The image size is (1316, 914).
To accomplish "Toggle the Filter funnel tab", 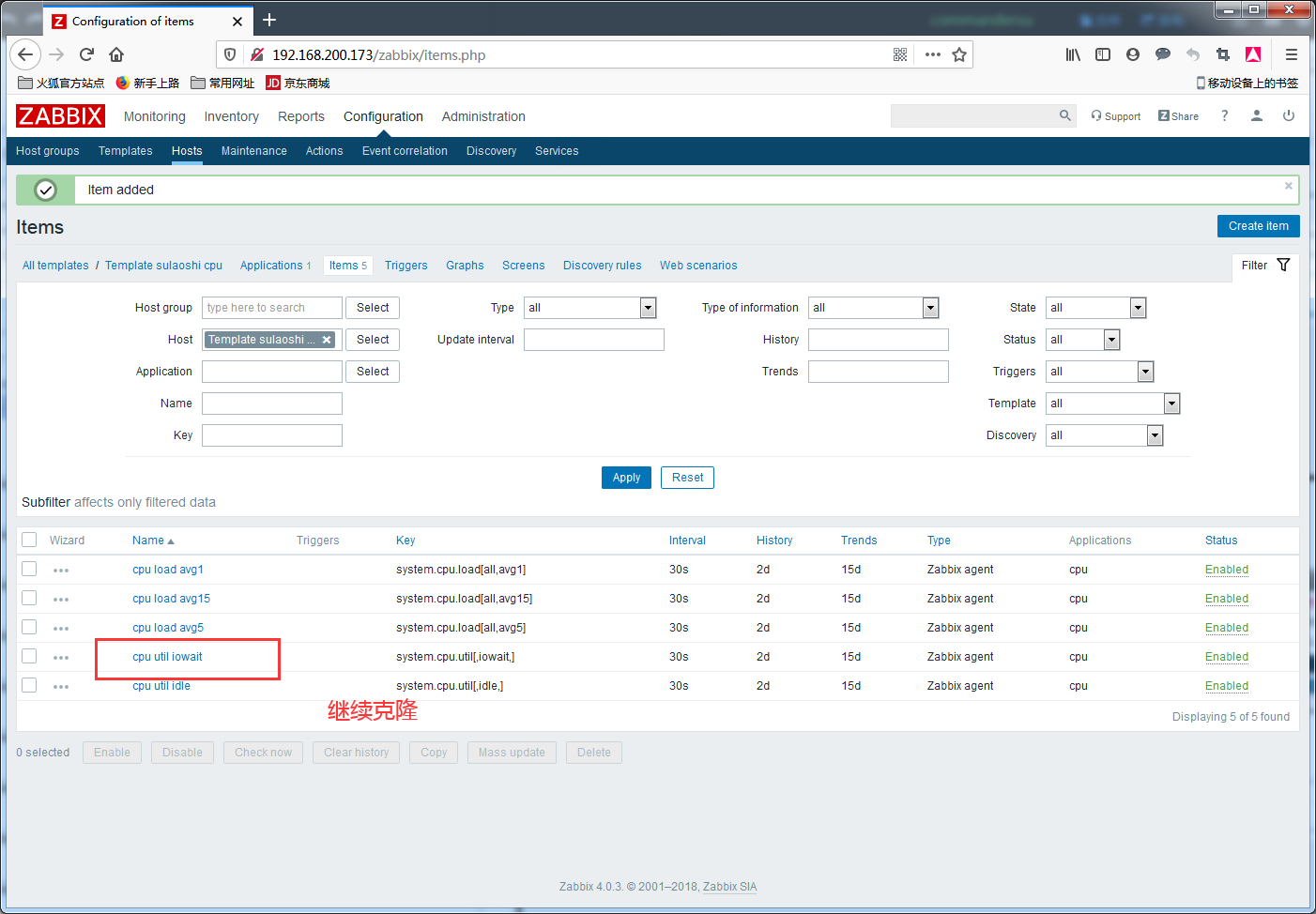I will click(1265, 266).
